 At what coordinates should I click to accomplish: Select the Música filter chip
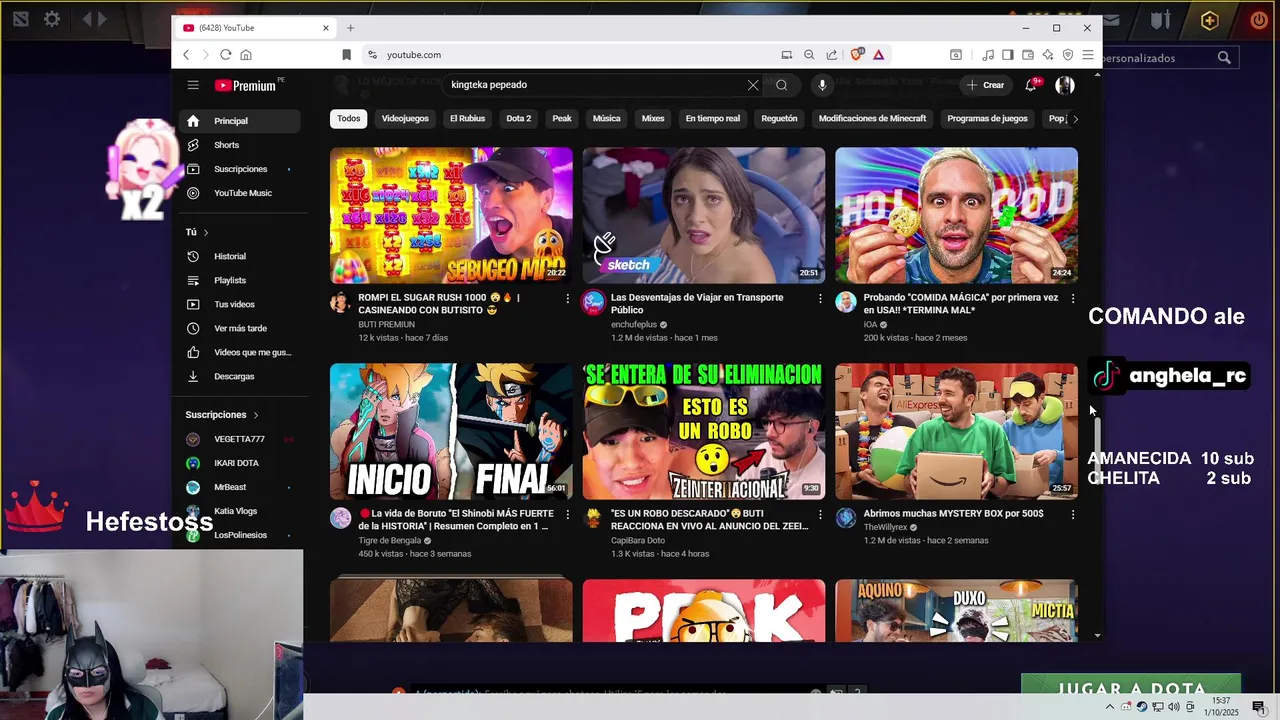pos(607,118)
